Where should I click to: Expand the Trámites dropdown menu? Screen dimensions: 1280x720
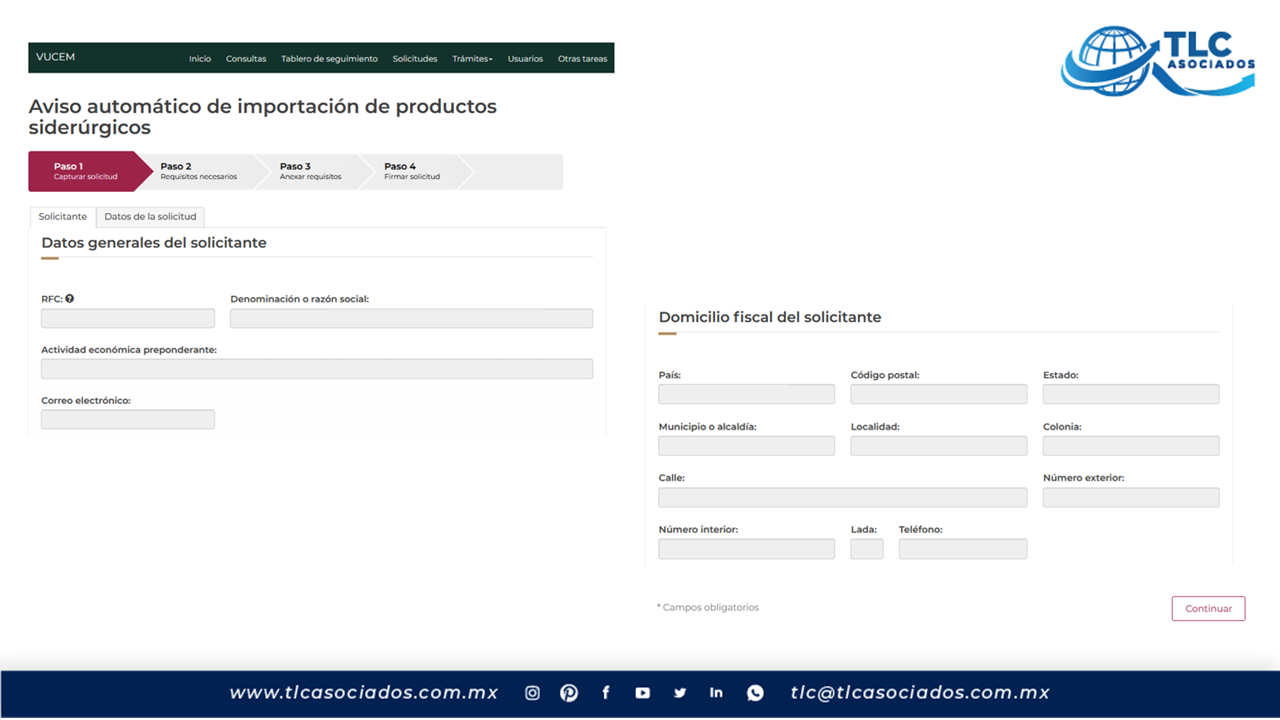point(472,59)
